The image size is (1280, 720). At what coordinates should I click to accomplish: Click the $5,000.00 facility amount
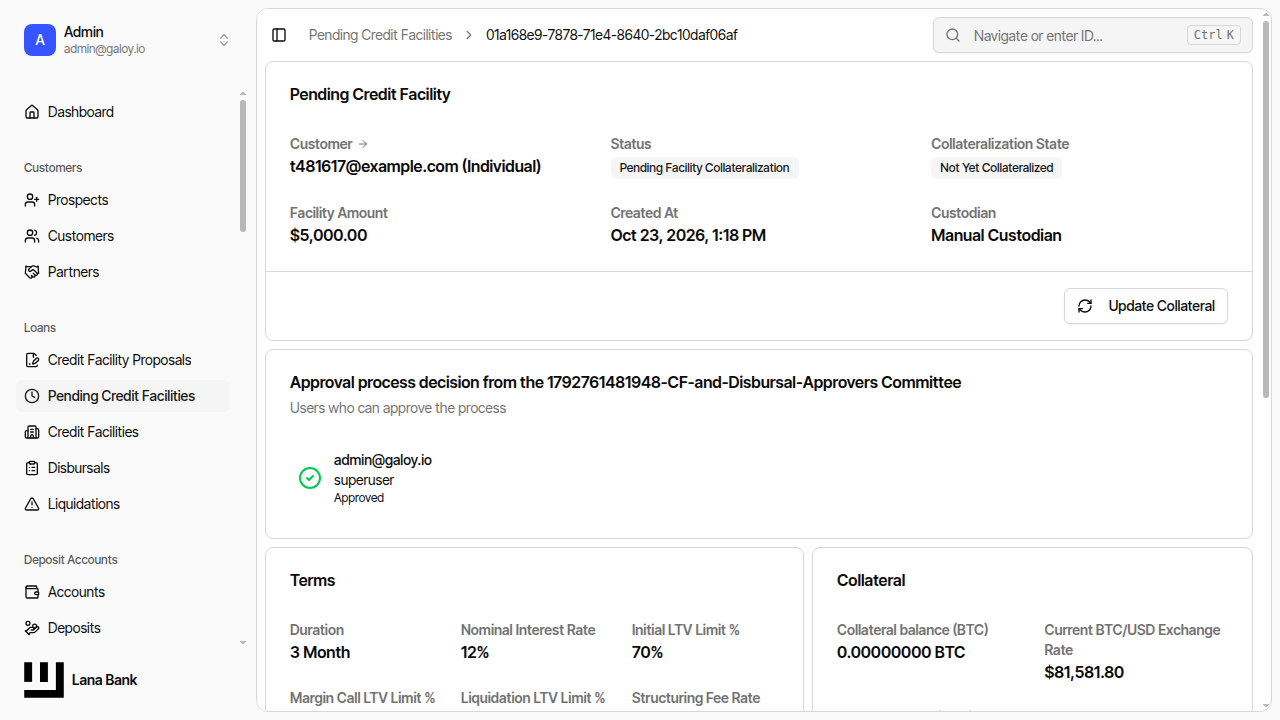tap(329, 236)
